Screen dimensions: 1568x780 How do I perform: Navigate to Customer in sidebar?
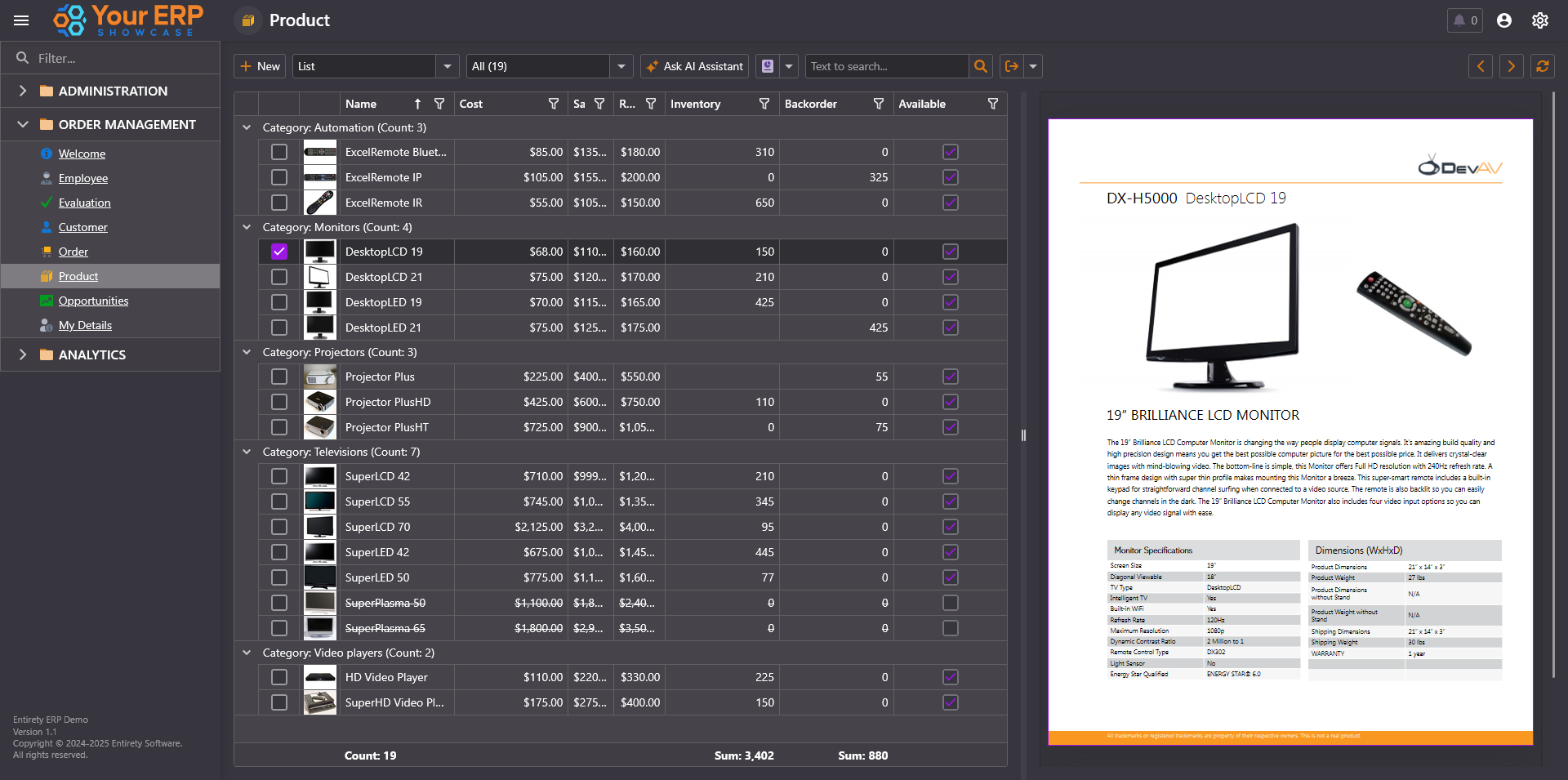[82, 227]
